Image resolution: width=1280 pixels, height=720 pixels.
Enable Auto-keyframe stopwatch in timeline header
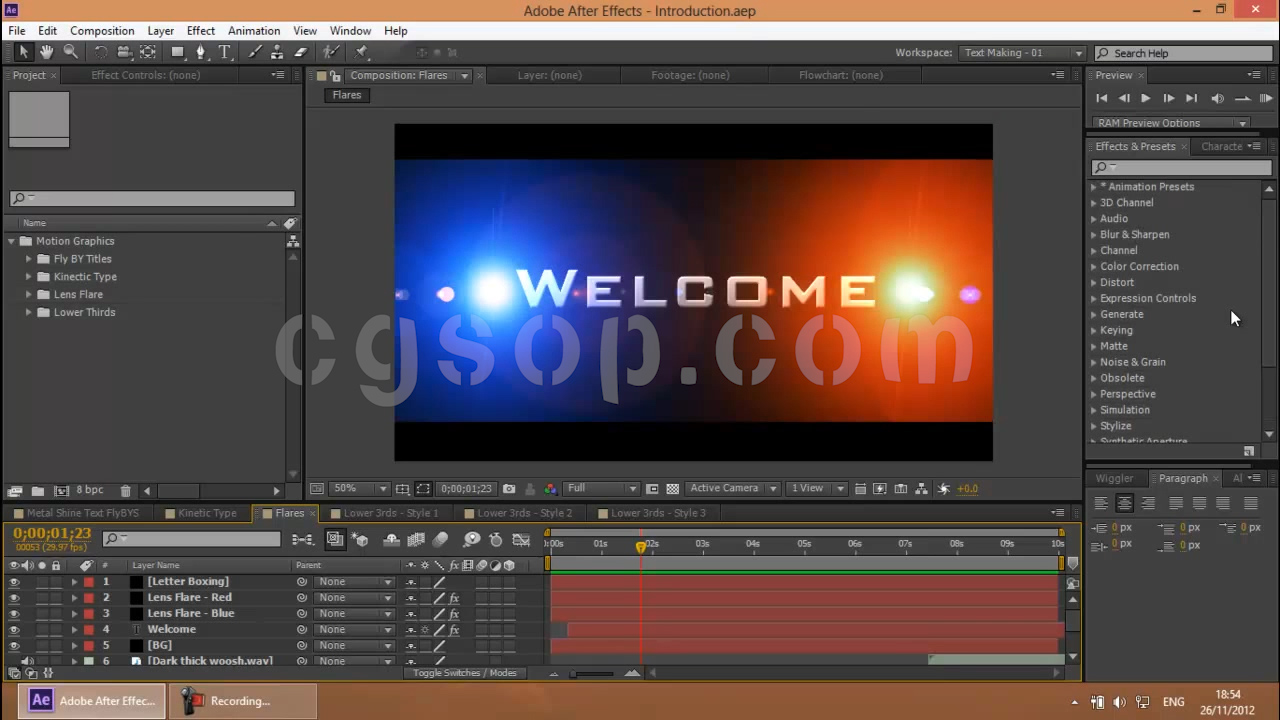(496, 539)
